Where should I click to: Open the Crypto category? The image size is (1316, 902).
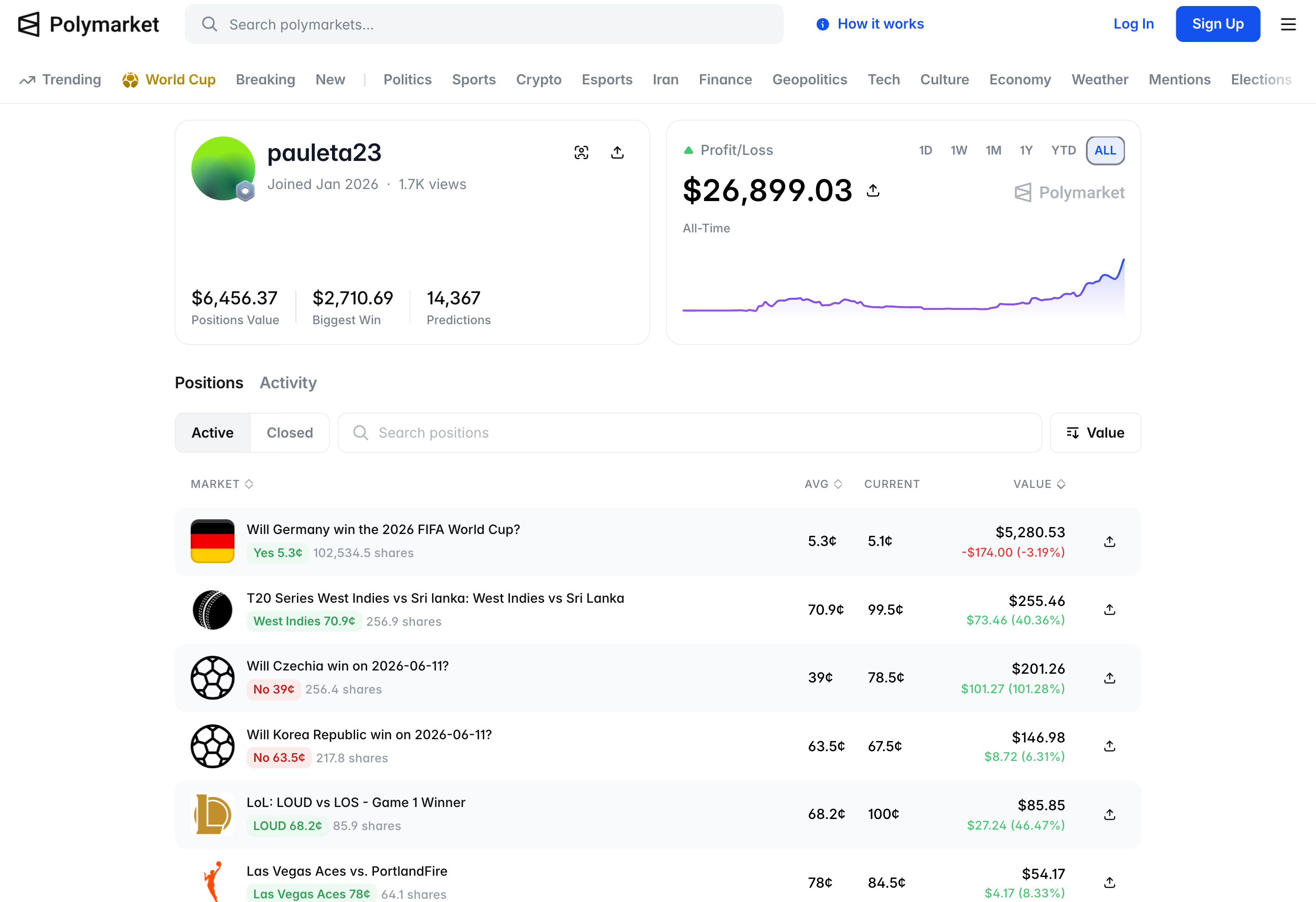point(539,80)
